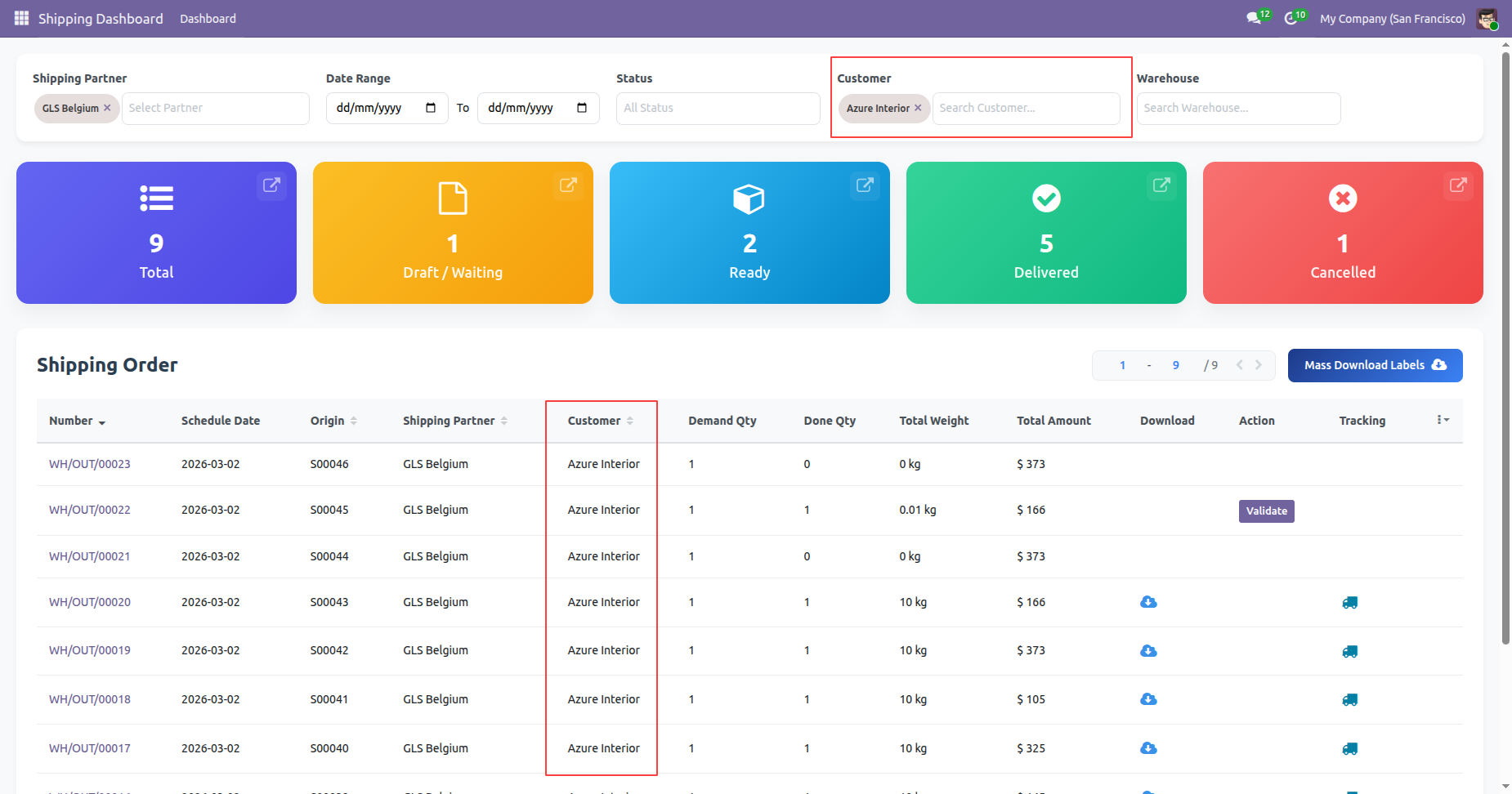This screenshot has height=794, width=1512.
Task: Open external link on Delivered card
Action: pyautogui.click(x=1161, y=185)
